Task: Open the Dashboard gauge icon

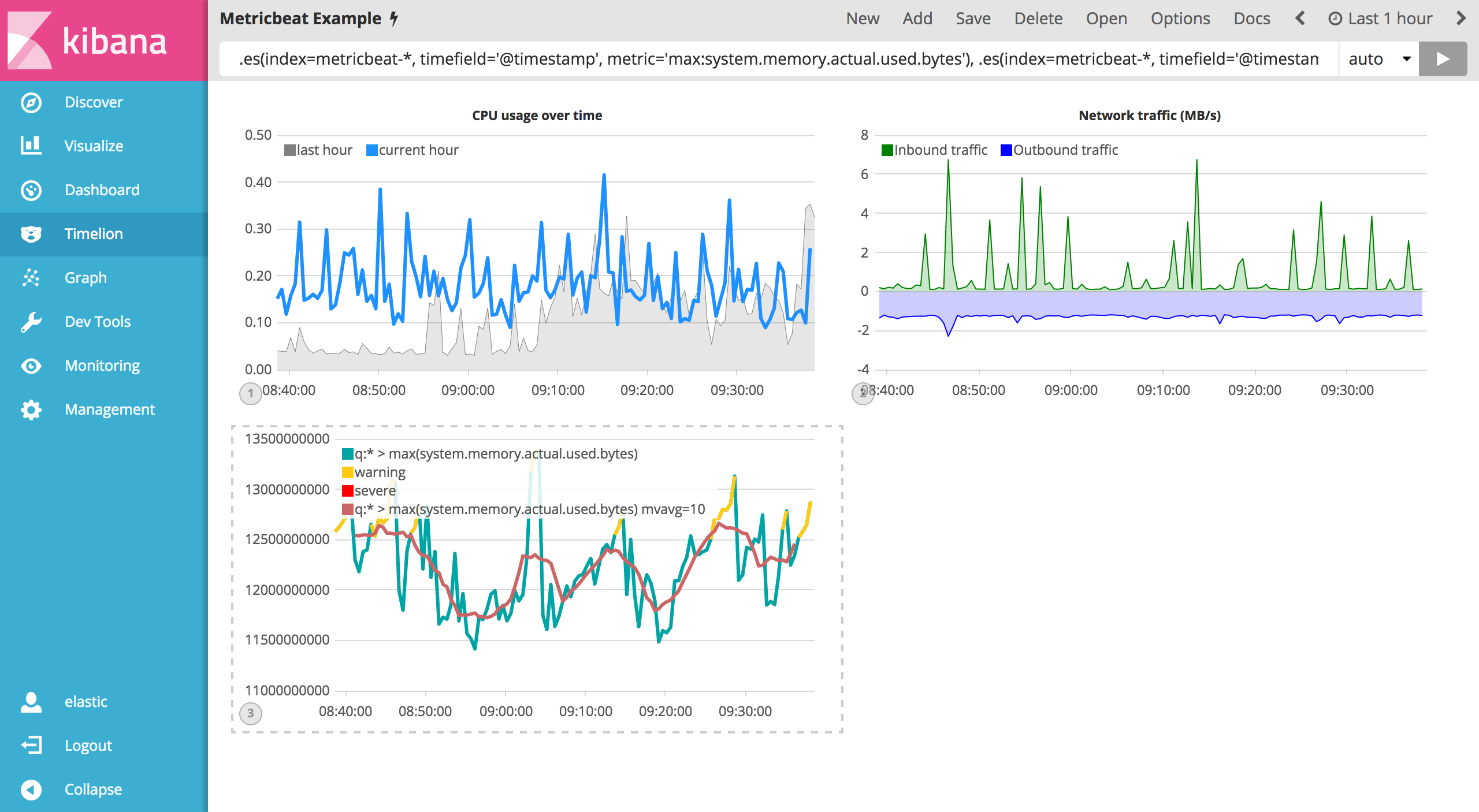Action: tap(31, 190)
